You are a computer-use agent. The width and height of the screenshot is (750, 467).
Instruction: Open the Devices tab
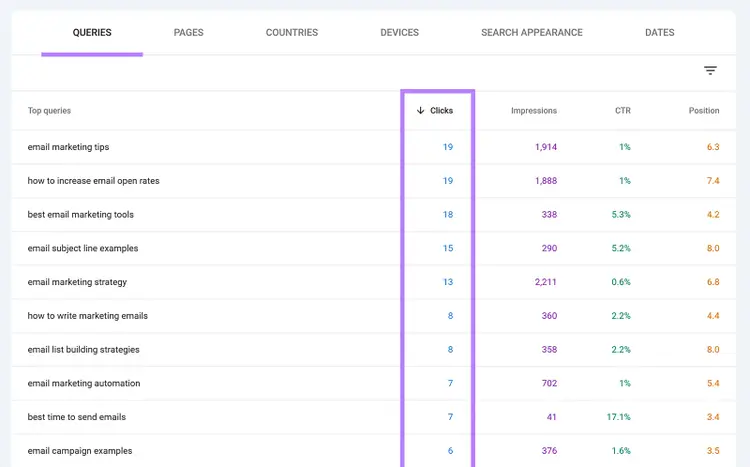pyautogui.click(x=399, y=33)
